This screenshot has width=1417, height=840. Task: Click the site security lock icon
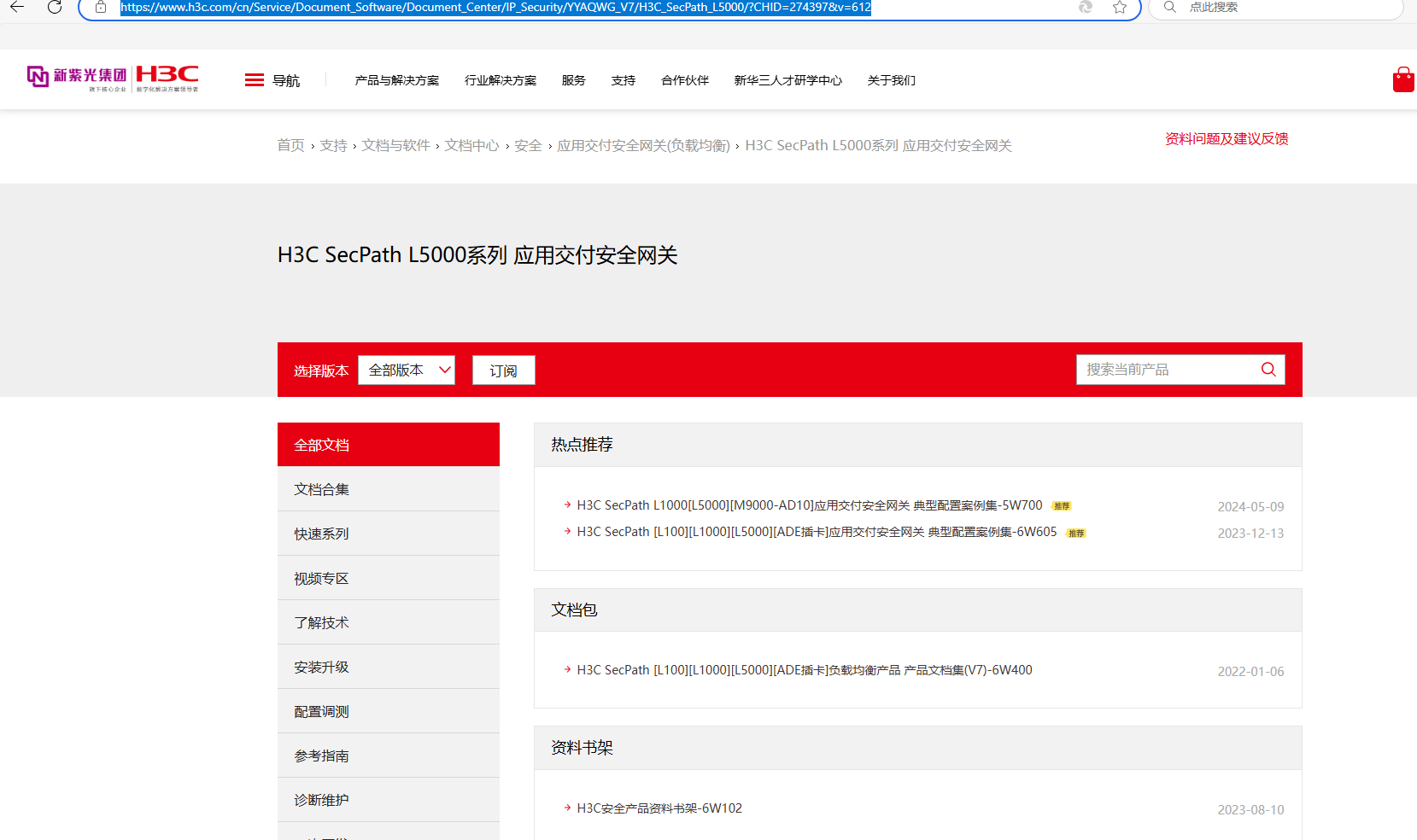pos(101,7)
